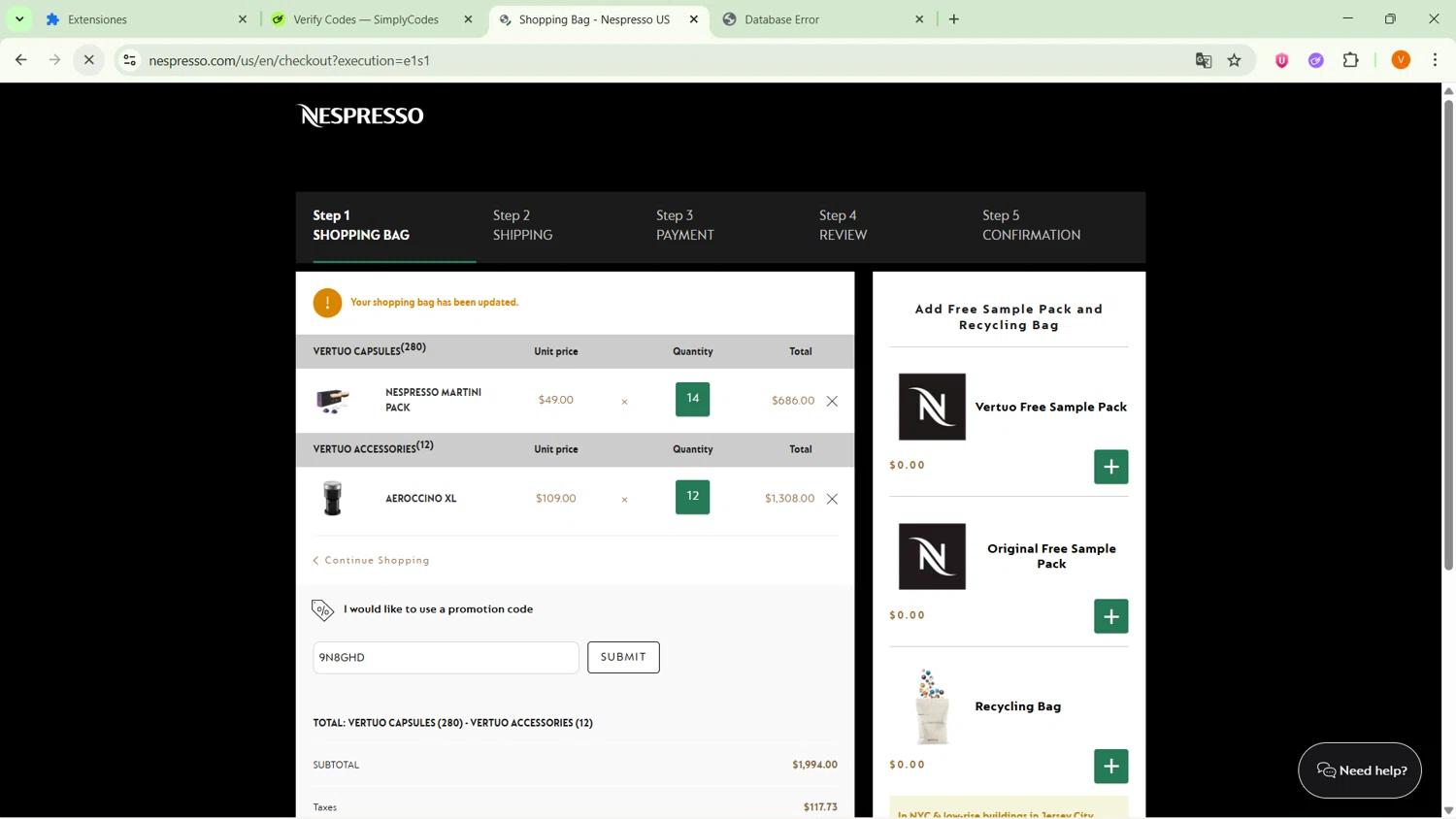The image size is (1456, 819).
Task: Go to Step 2 Shipping
Action: (522, 225)
